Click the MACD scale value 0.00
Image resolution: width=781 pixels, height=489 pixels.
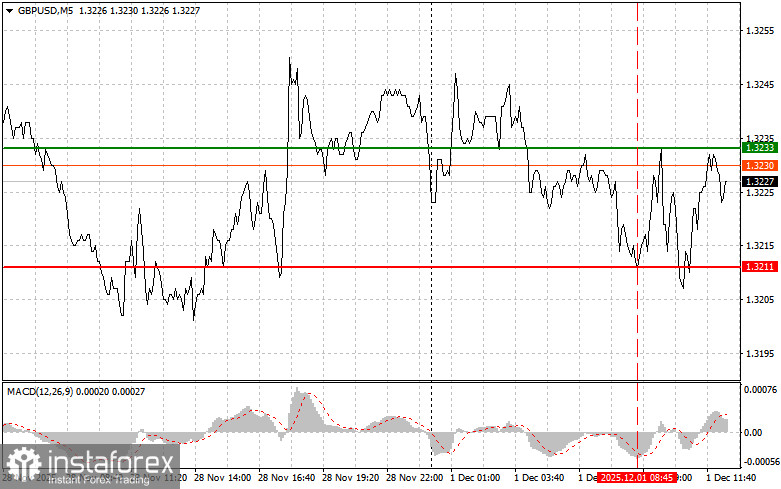pyautogui.click(x=753, y=433)
